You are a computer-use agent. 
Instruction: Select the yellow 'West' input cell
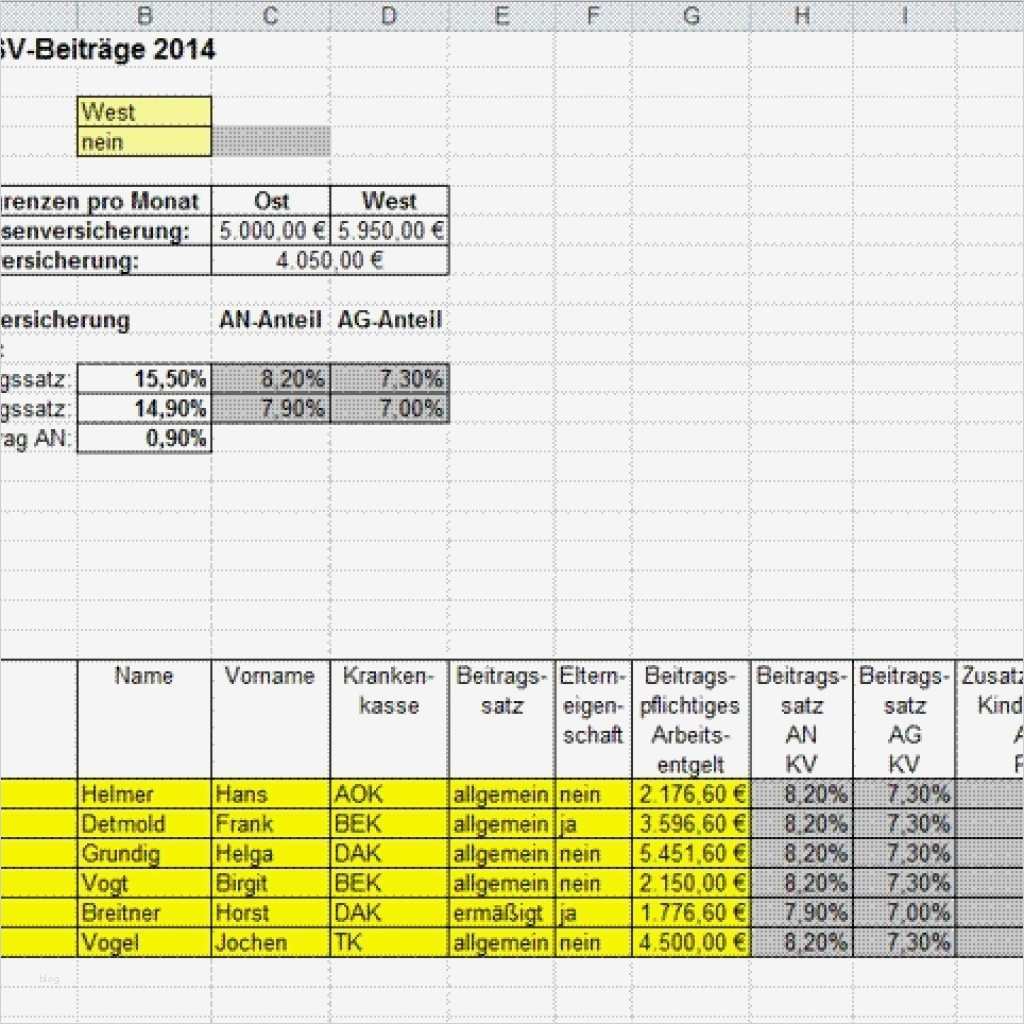(144, 112)
